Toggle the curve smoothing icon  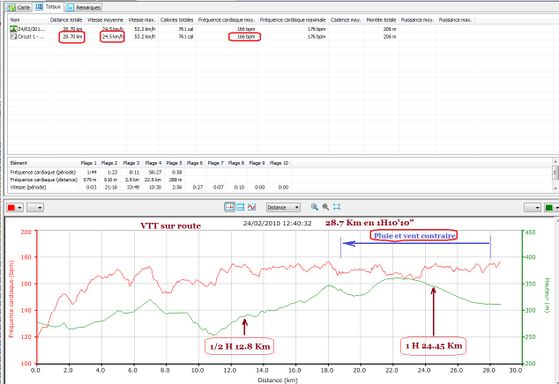coord(252,207)
